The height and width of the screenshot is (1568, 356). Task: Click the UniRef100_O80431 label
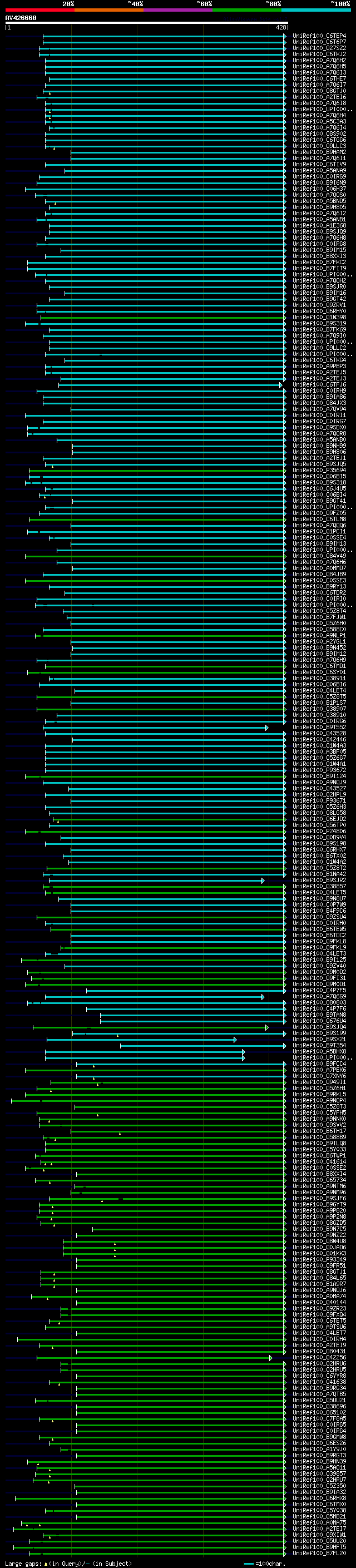pyautogui.click(x=319, y=1351)
